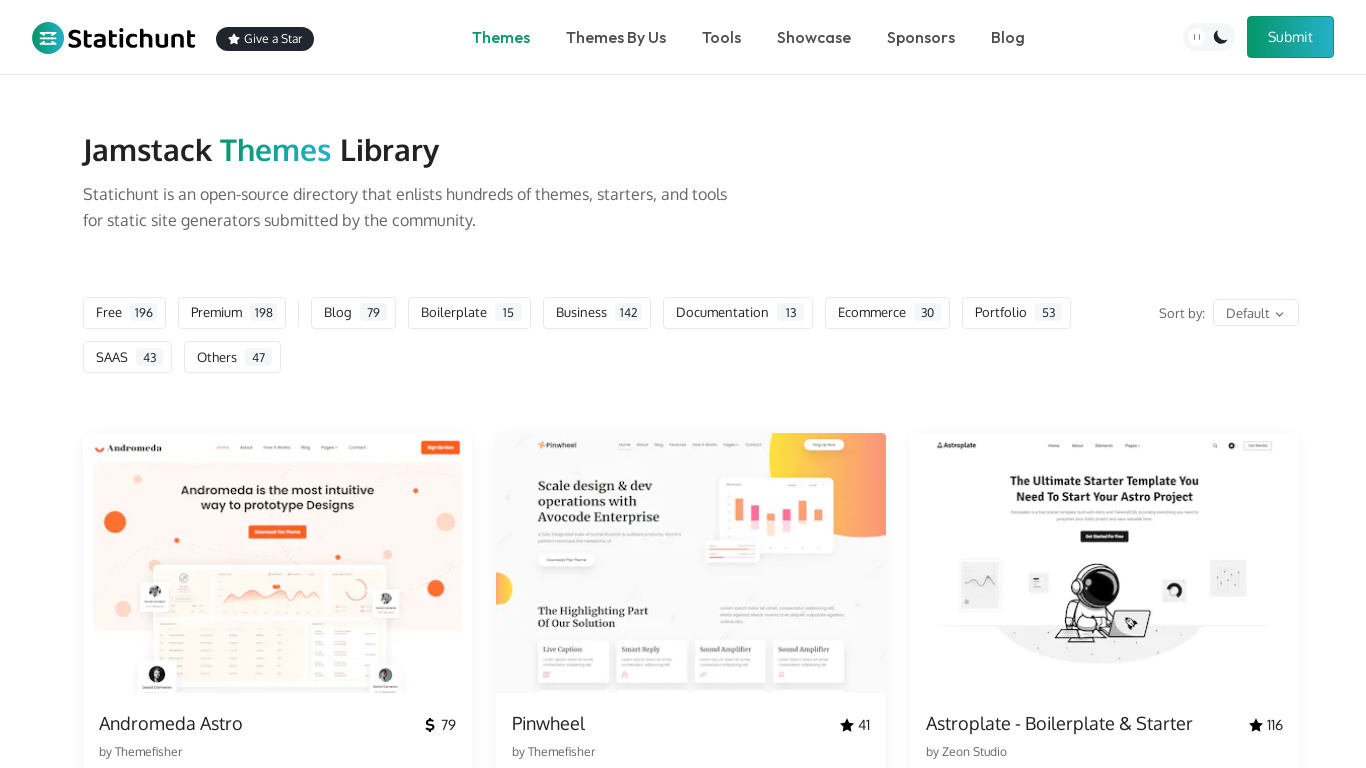Open the Themes nav item
This screenshot has height=768, width=1366.
[501, 37]
